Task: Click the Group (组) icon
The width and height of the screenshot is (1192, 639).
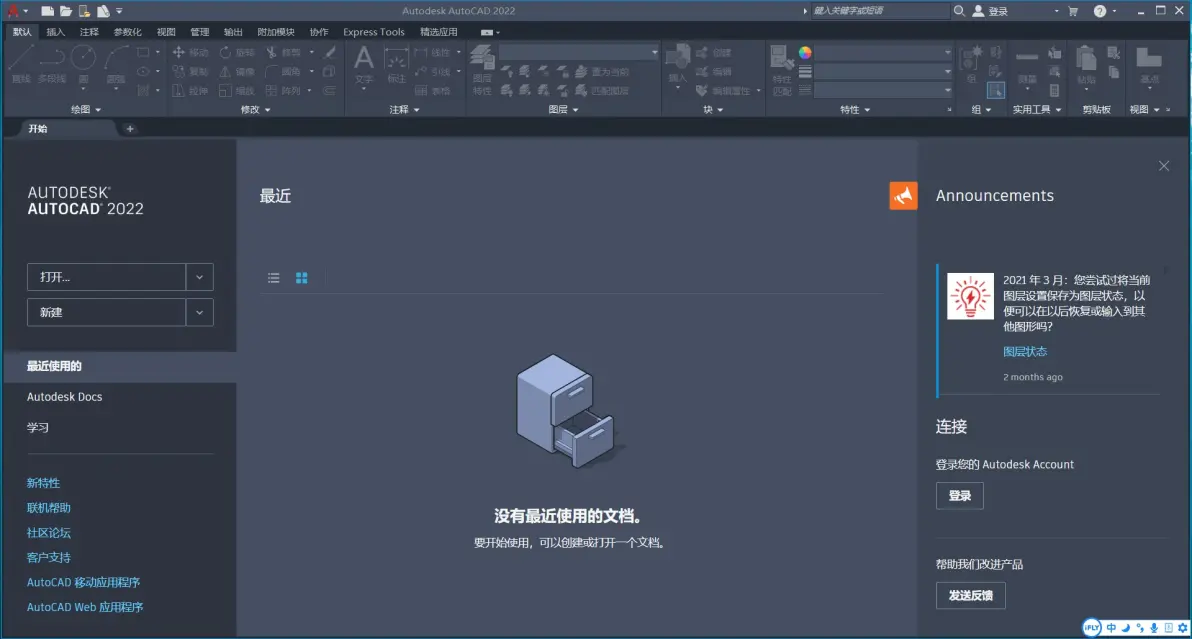Action: click(x=972, y=64)
